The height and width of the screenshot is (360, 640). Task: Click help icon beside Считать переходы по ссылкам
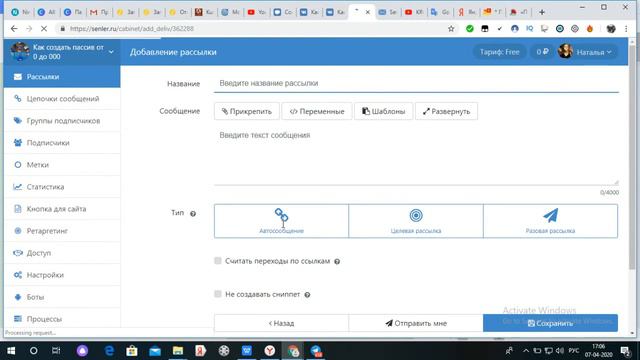coord(337,262)
